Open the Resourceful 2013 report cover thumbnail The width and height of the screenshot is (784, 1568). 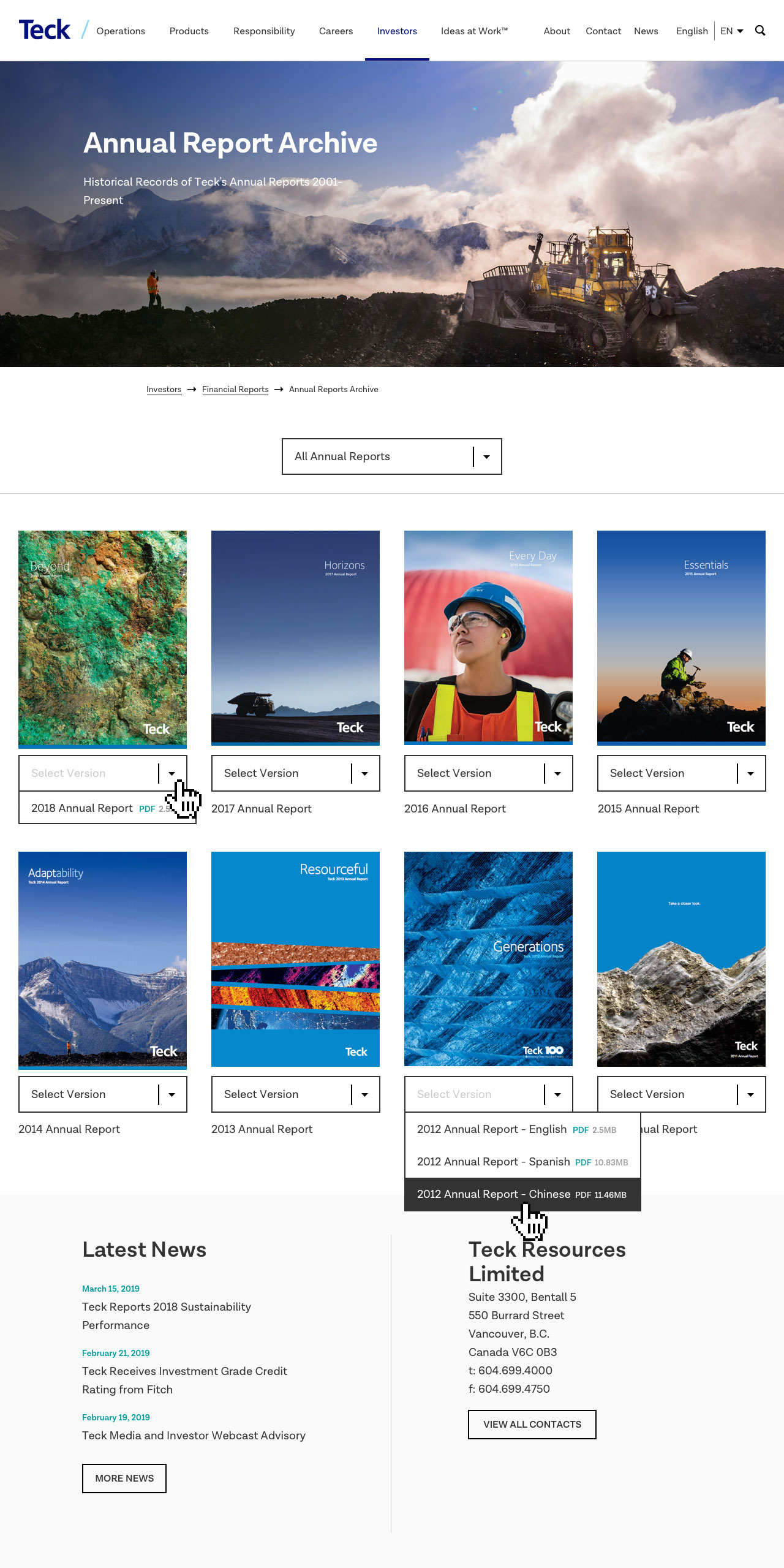pos(295,959)
